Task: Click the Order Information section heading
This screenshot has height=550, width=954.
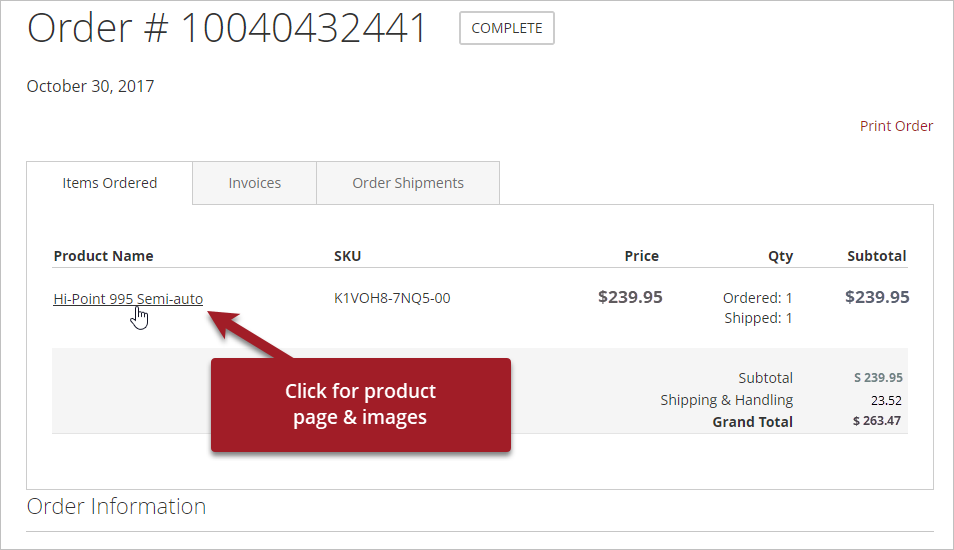Action: click(x=116, y=506)
